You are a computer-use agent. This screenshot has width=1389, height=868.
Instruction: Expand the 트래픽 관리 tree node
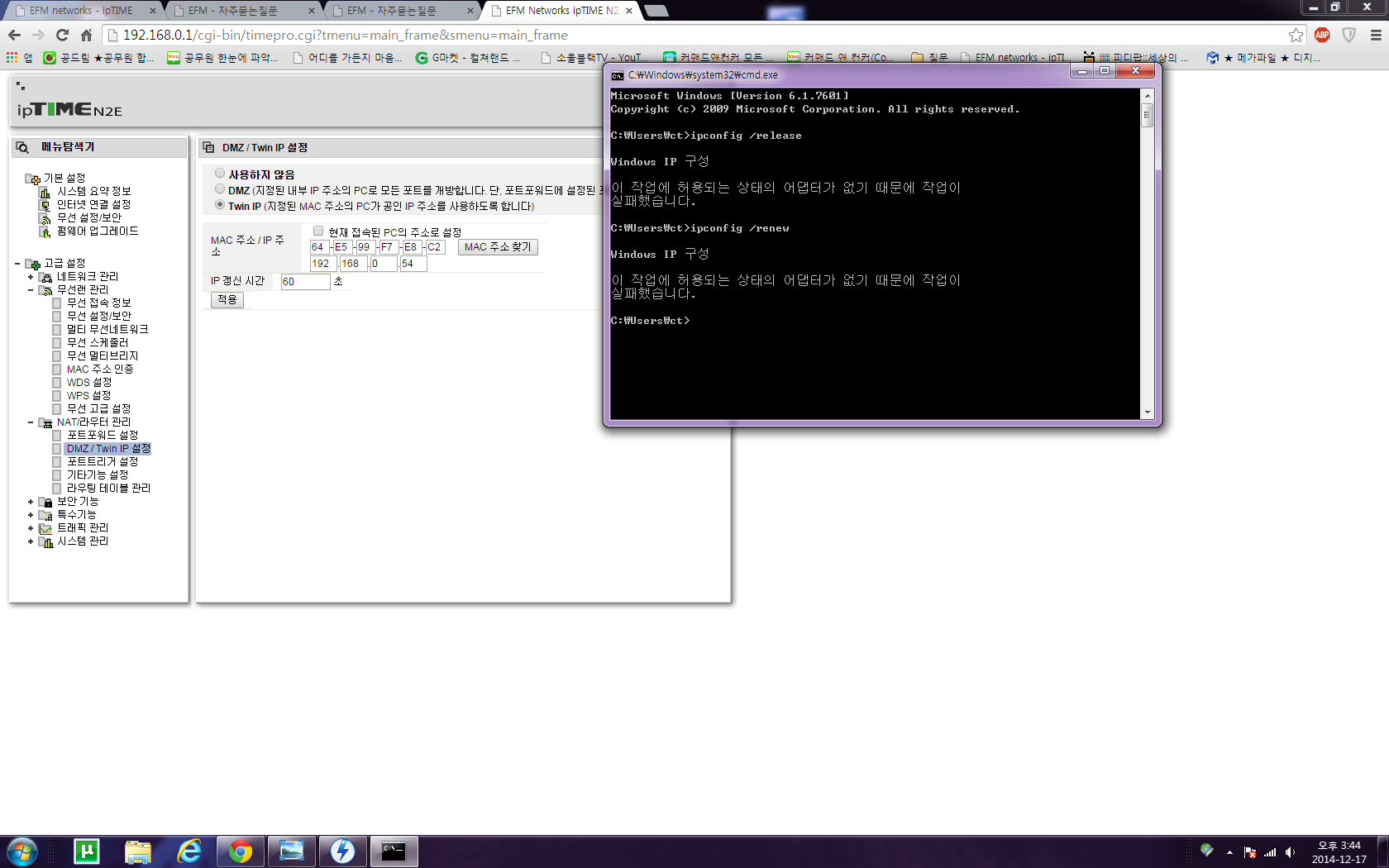(31, 528)
